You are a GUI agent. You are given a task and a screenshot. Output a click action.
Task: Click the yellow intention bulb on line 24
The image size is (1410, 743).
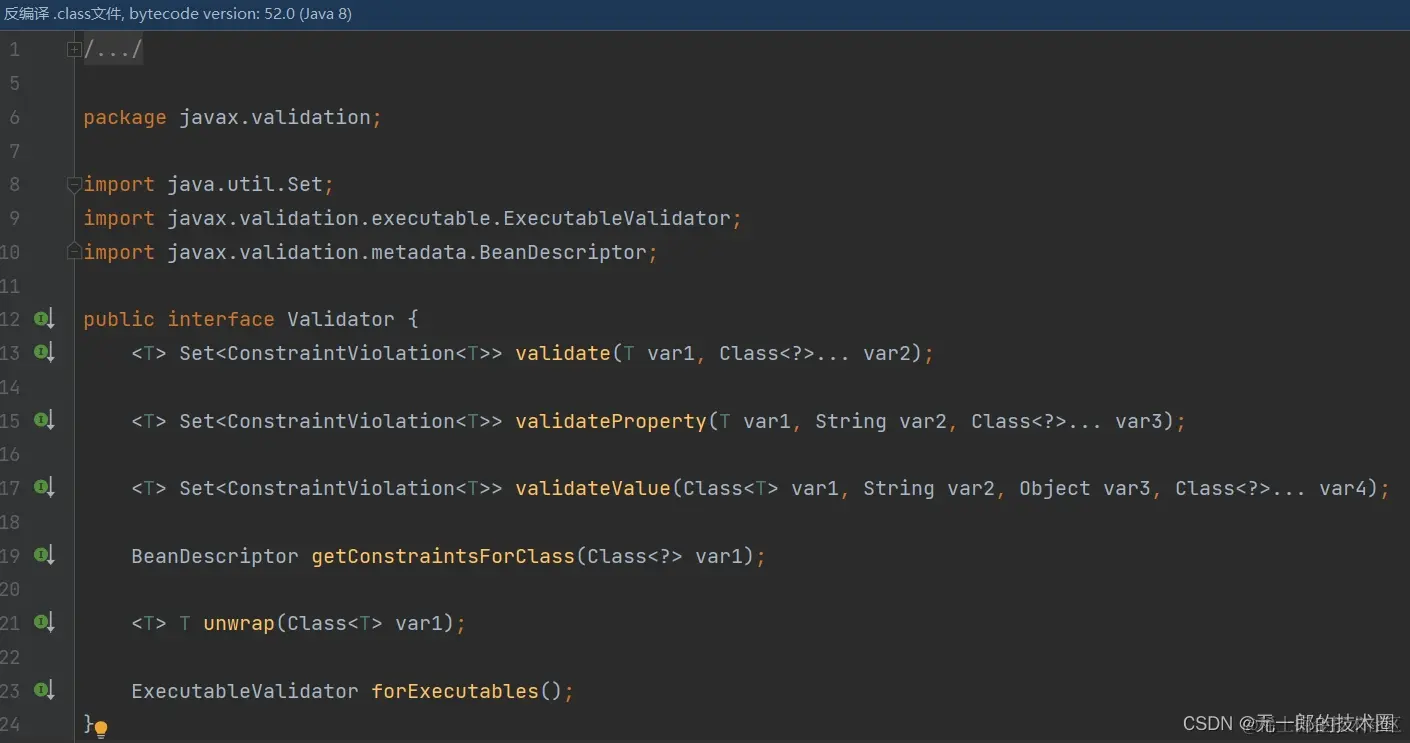[101, 729]
